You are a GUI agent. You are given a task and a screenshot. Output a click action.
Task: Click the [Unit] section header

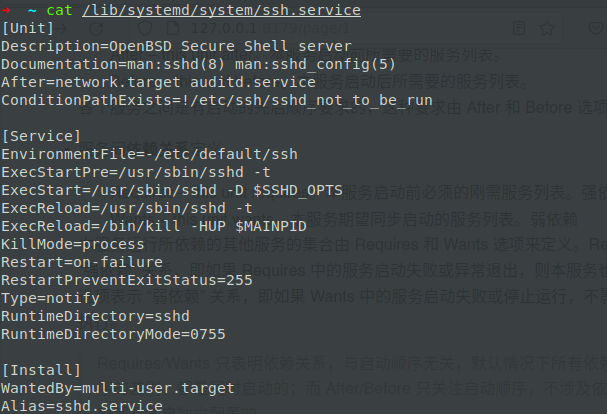(x=27, y=28)
